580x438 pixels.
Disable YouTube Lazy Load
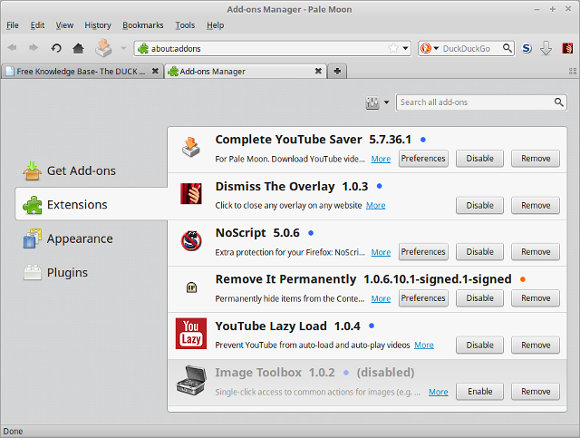(480, 345)
